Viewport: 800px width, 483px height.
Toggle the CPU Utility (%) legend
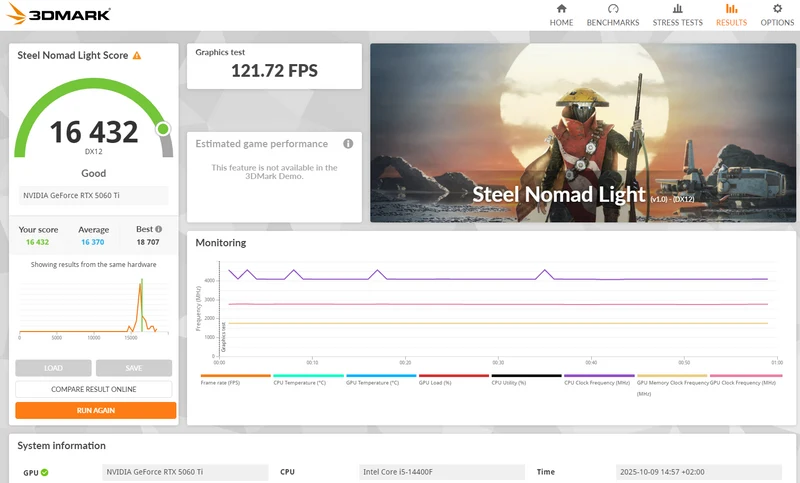(526, 379)
